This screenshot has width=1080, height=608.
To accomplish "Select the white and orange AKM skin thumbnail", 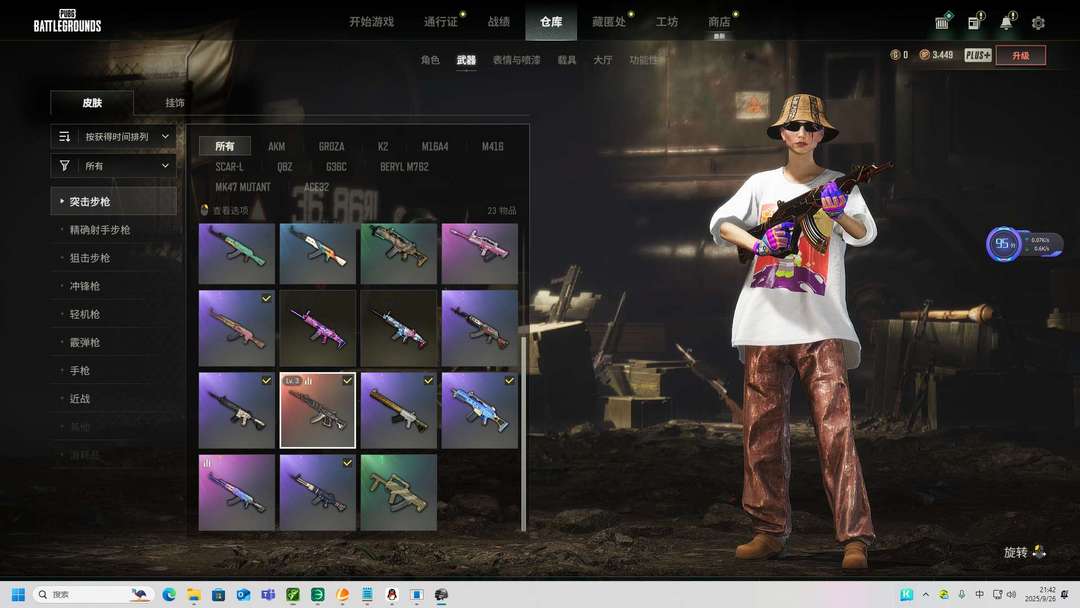I will [x=318, y=253].
